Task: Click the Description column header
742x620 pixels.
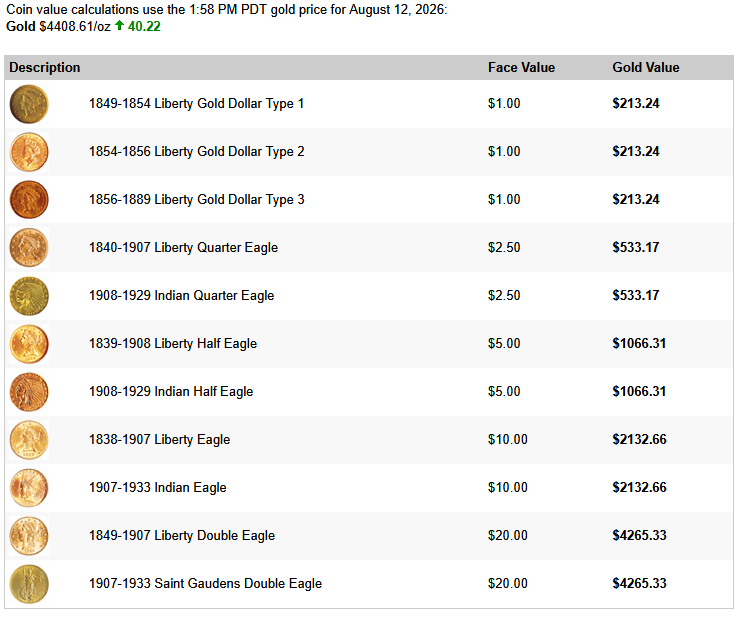Action: pos(45,68)
